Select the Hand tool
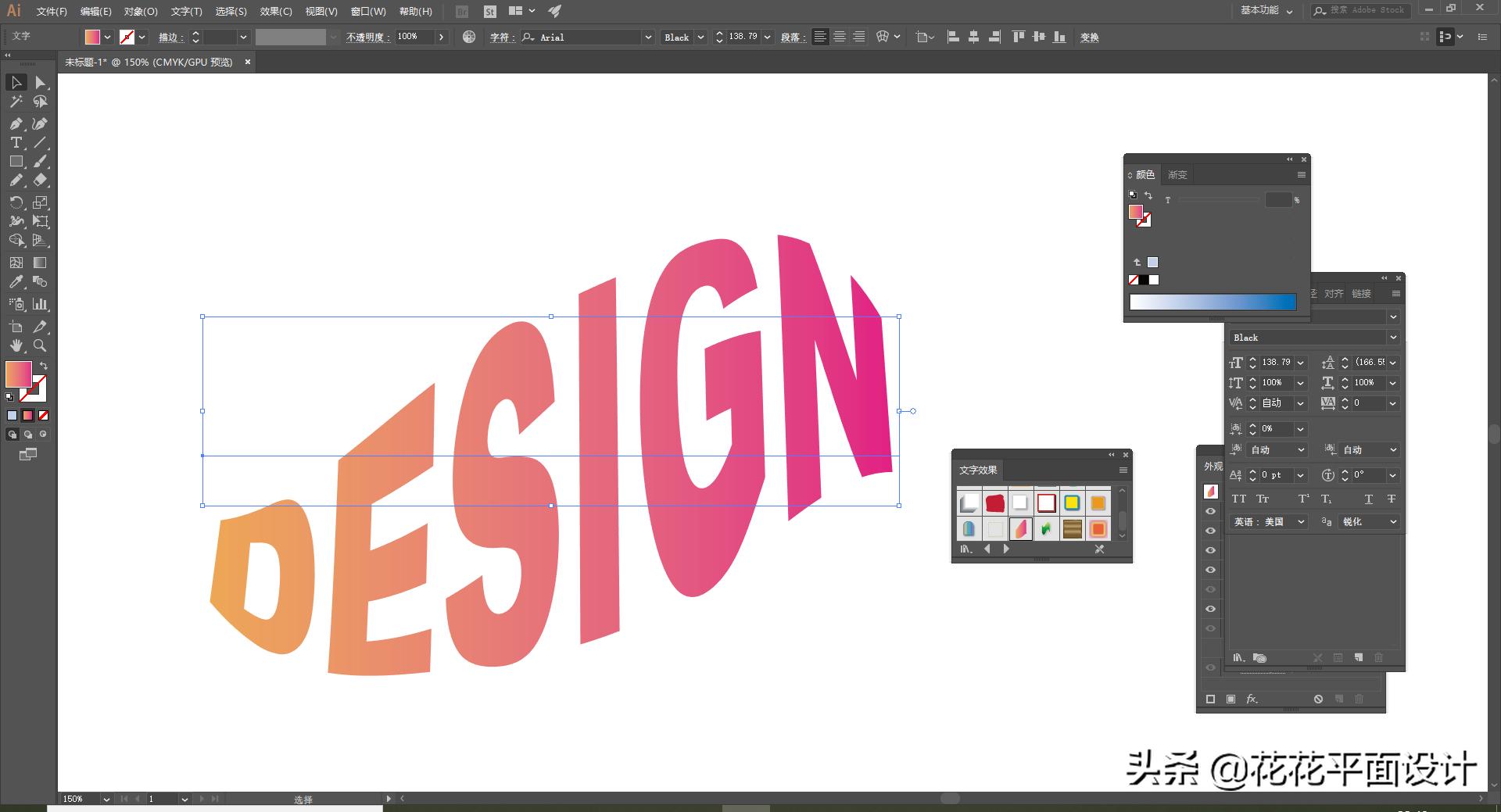The image size is (1501, 812). pos(16,345)
